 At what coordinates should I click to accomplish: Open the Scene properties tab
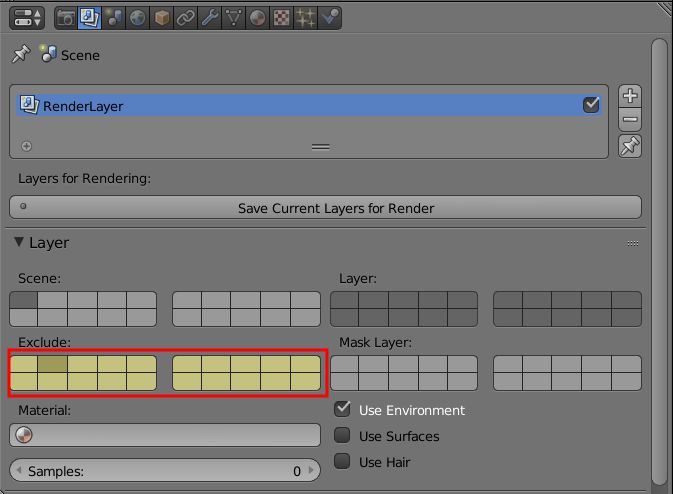(114, 18)
